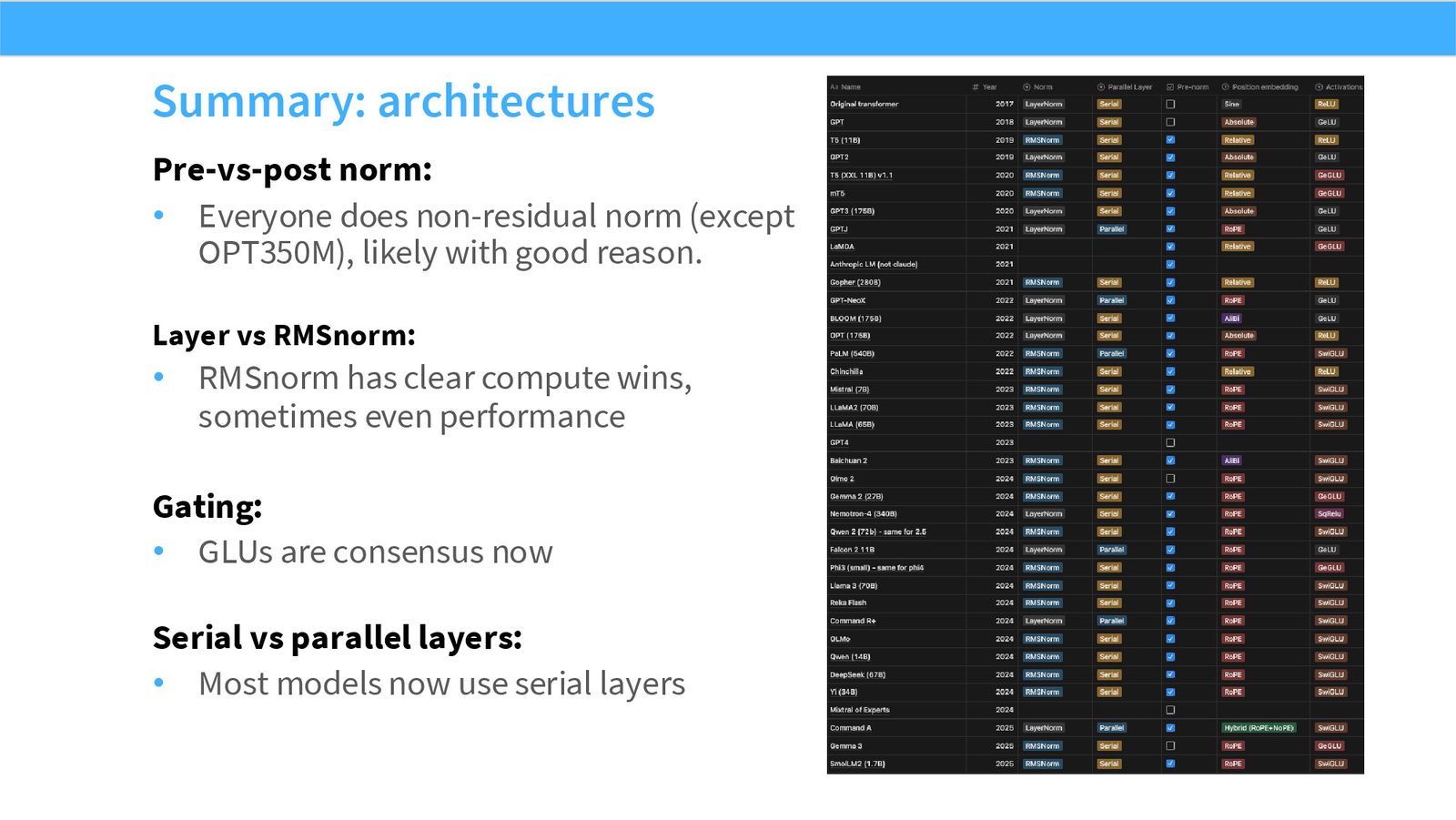Toggle Pre-norm checkbox in the GPT row
The image size is (1456, 820).
click(x=1170, y=122)
